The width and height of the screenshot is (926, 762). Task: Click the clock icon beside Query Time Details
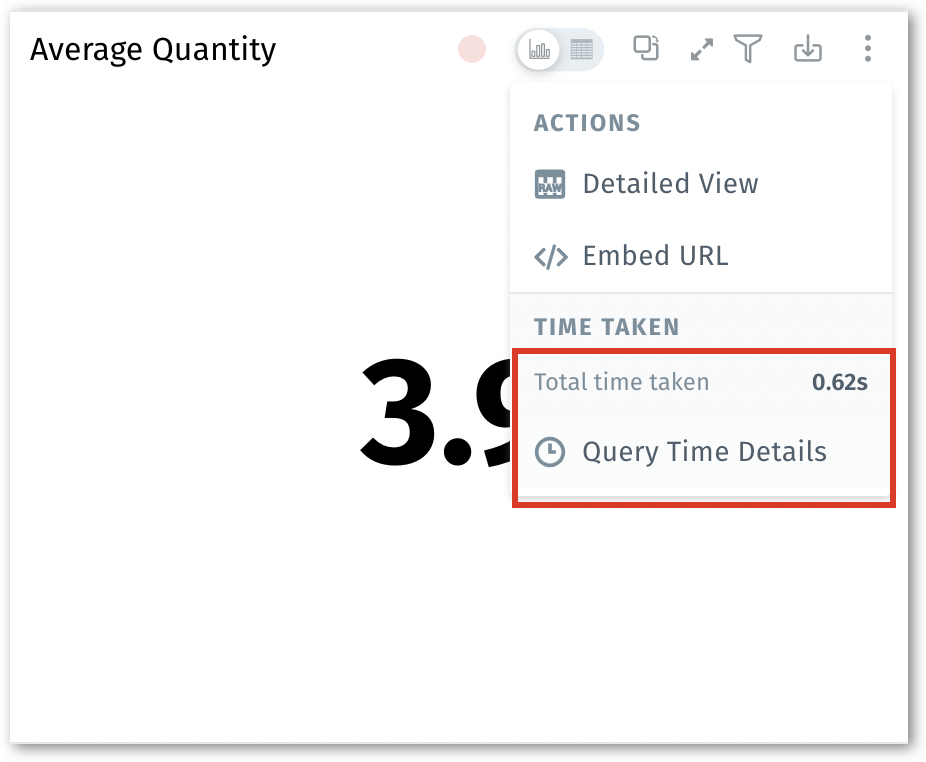point(550,452)
